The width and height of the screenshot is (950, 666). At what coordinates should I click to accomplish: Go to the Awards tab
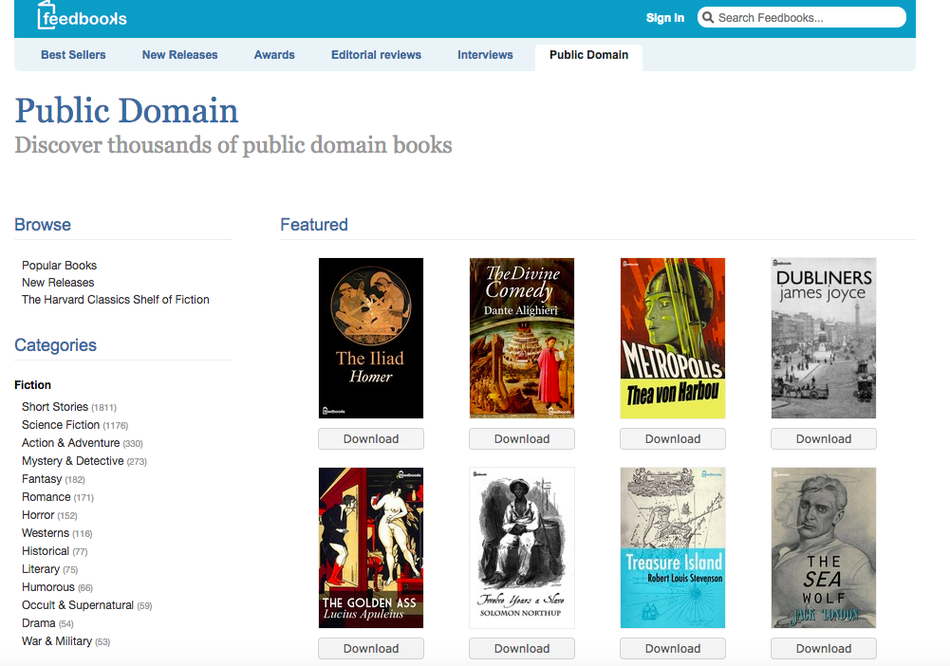[x=274, y=55]
